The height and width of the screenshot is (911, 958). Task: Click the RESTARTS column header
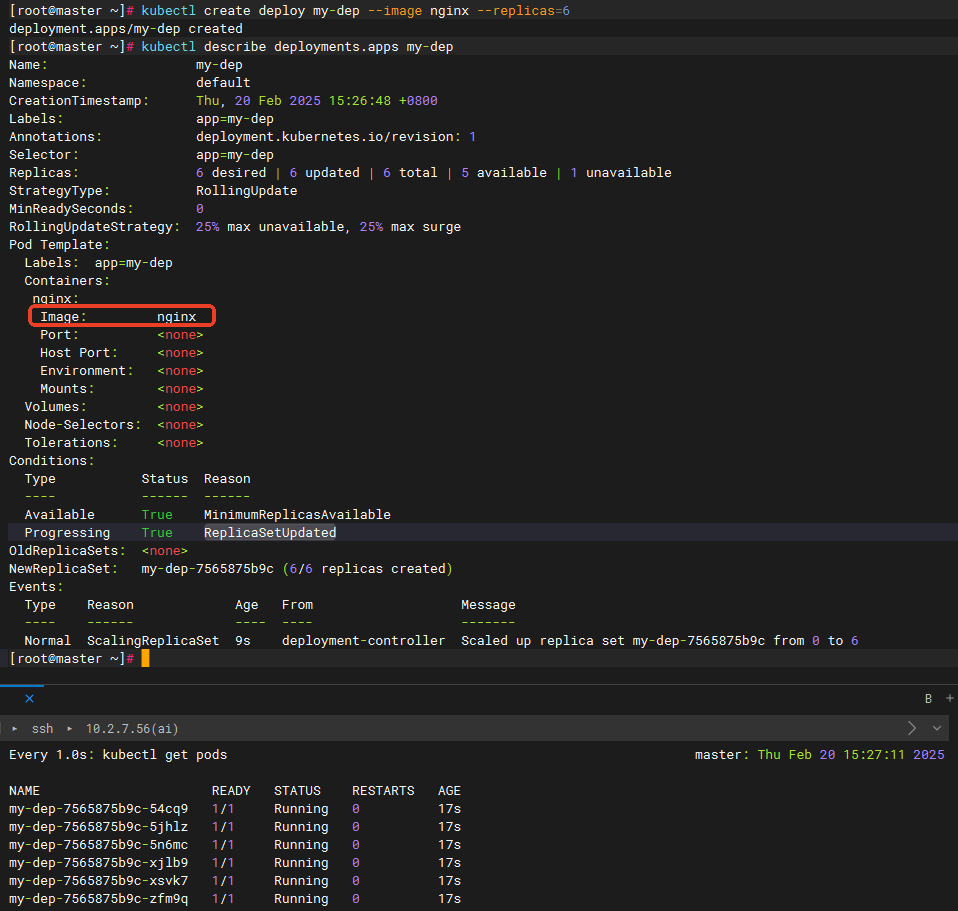[x=382, y=791]
